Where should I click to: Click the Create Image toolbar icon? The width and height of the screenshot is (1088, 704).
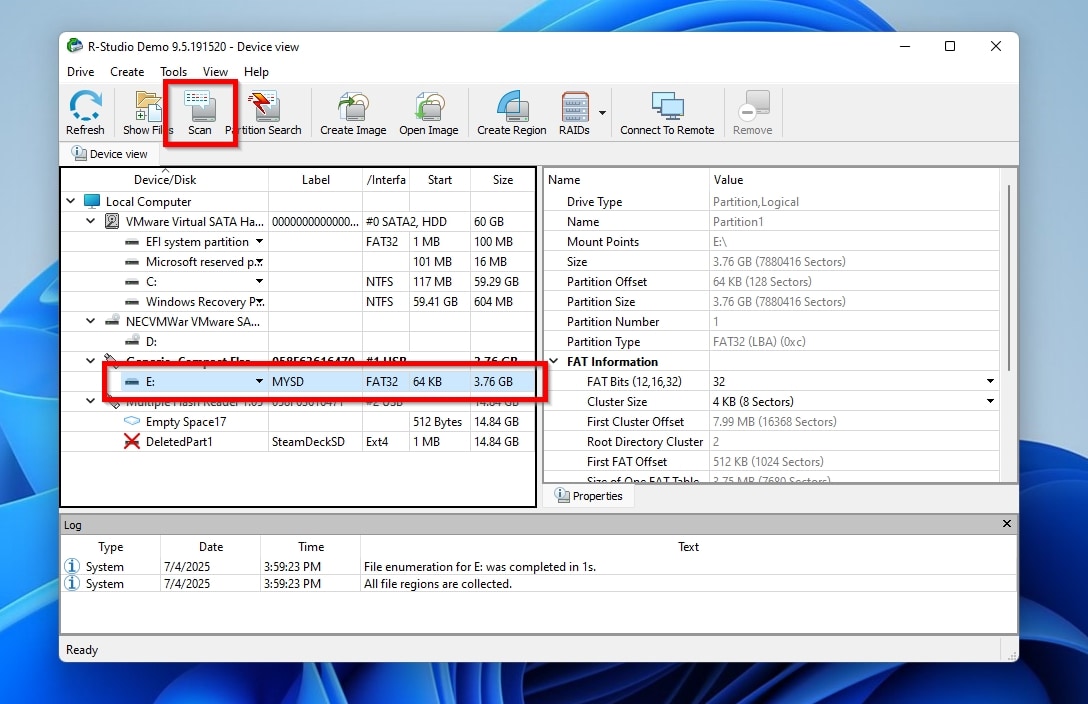pyautogui.click(x=353, y=112)
